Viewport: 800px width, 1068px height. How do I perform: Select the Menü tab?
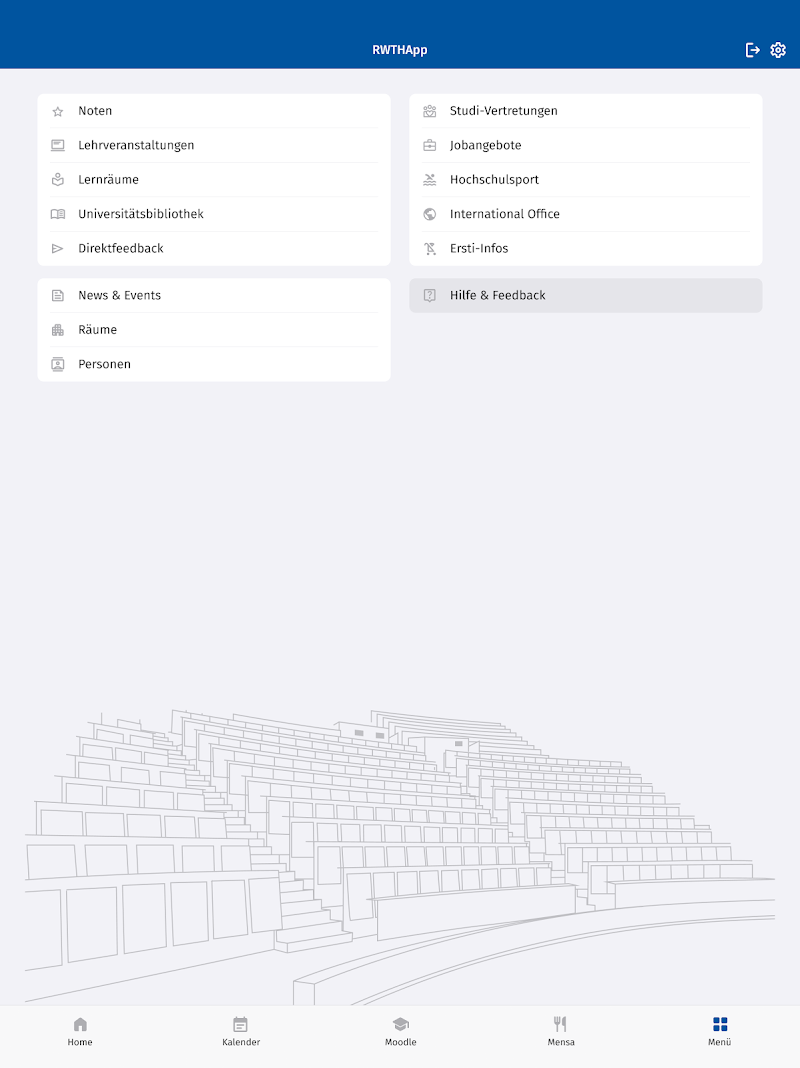pos(720,1031)
